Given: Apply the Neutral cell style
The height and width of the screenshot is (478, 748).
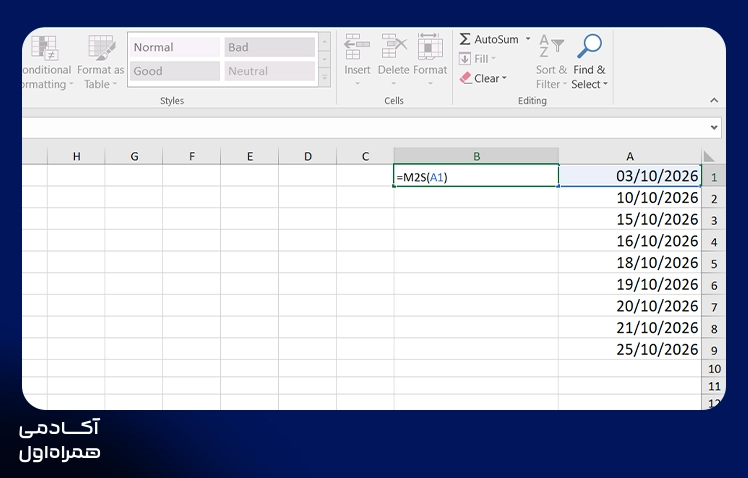Looking at the screenshot, I should pos(270,71).
